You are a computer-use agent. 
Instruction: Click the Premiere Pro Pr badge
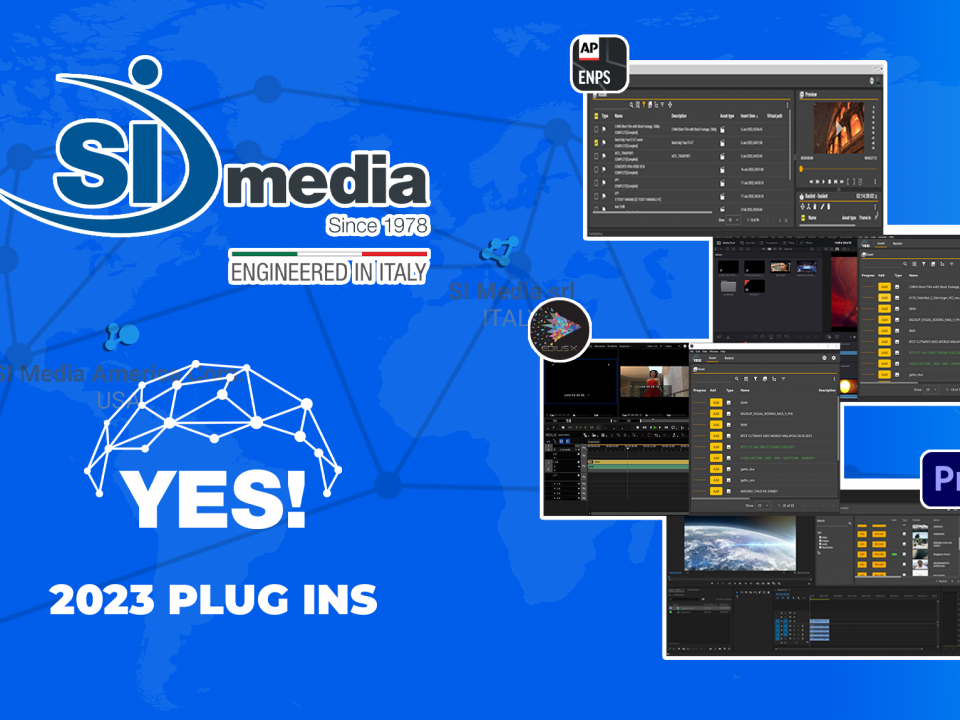coord(942,479)
